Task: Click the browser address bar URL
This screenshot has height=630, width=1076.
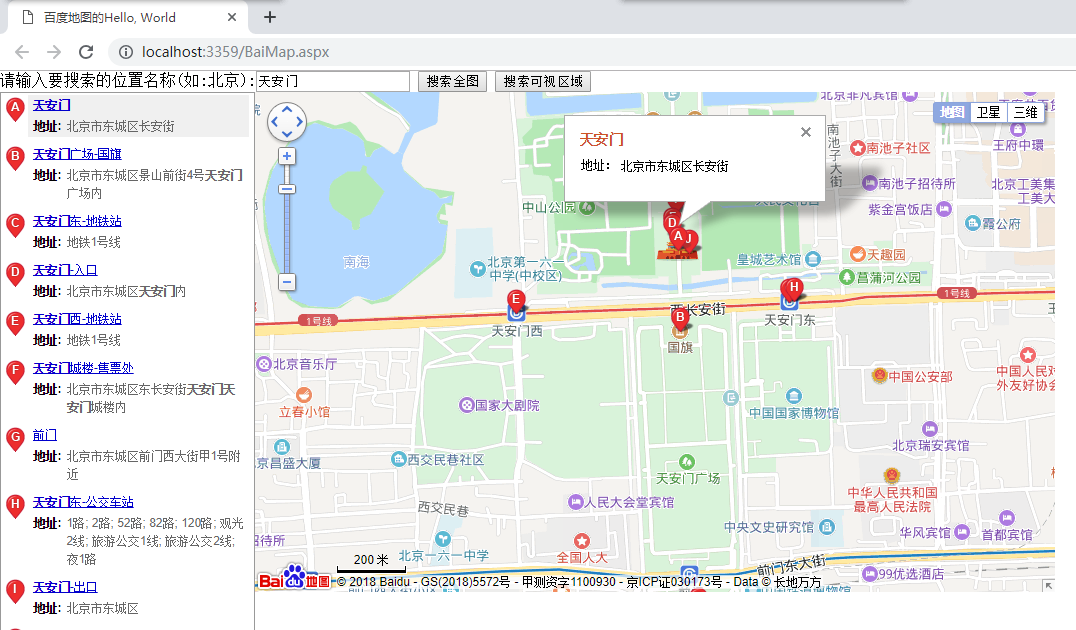Action: [x=235, y=52]
